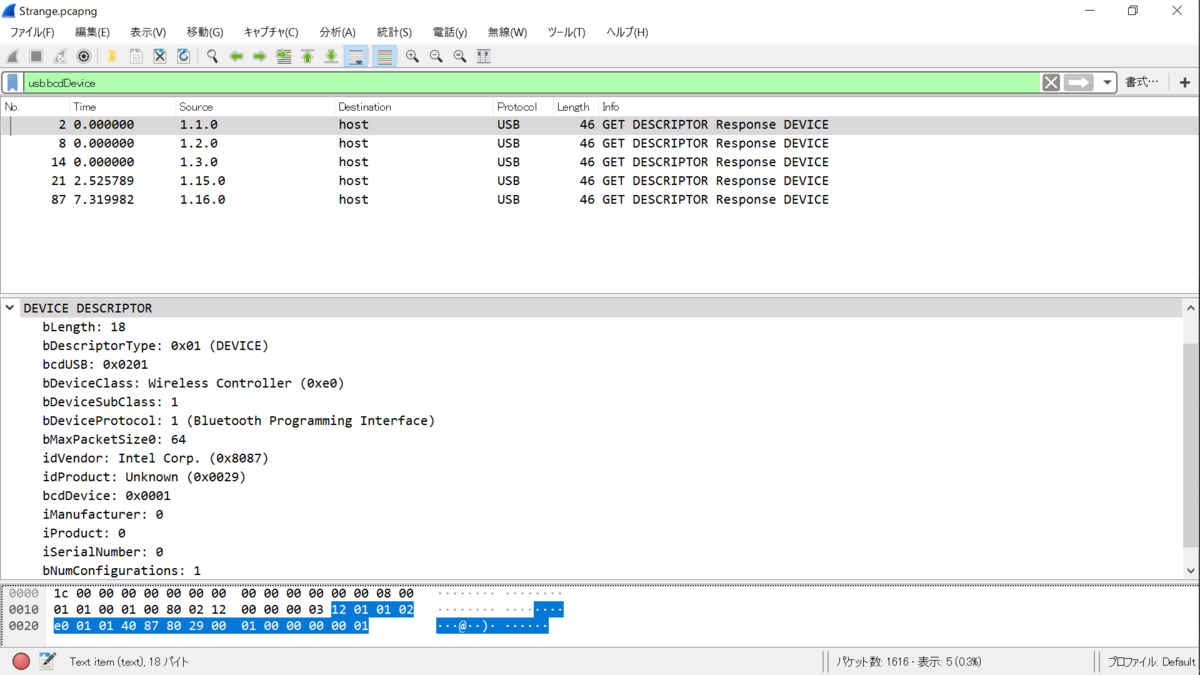Start a packet search with the magnifier icon
Image resolution: width=1200 pixels, height=675 pixels.
(212, 56)
